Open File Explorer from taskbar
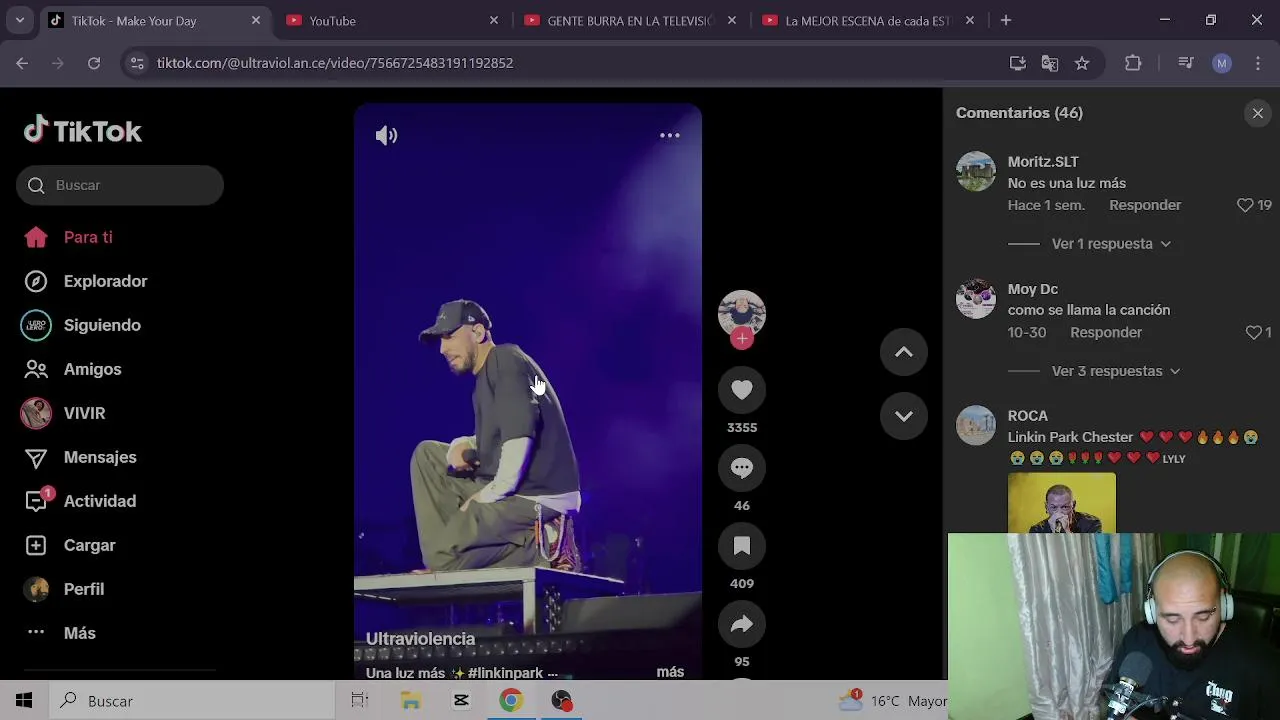This screenshot has width=1280, height=720. 411,701
